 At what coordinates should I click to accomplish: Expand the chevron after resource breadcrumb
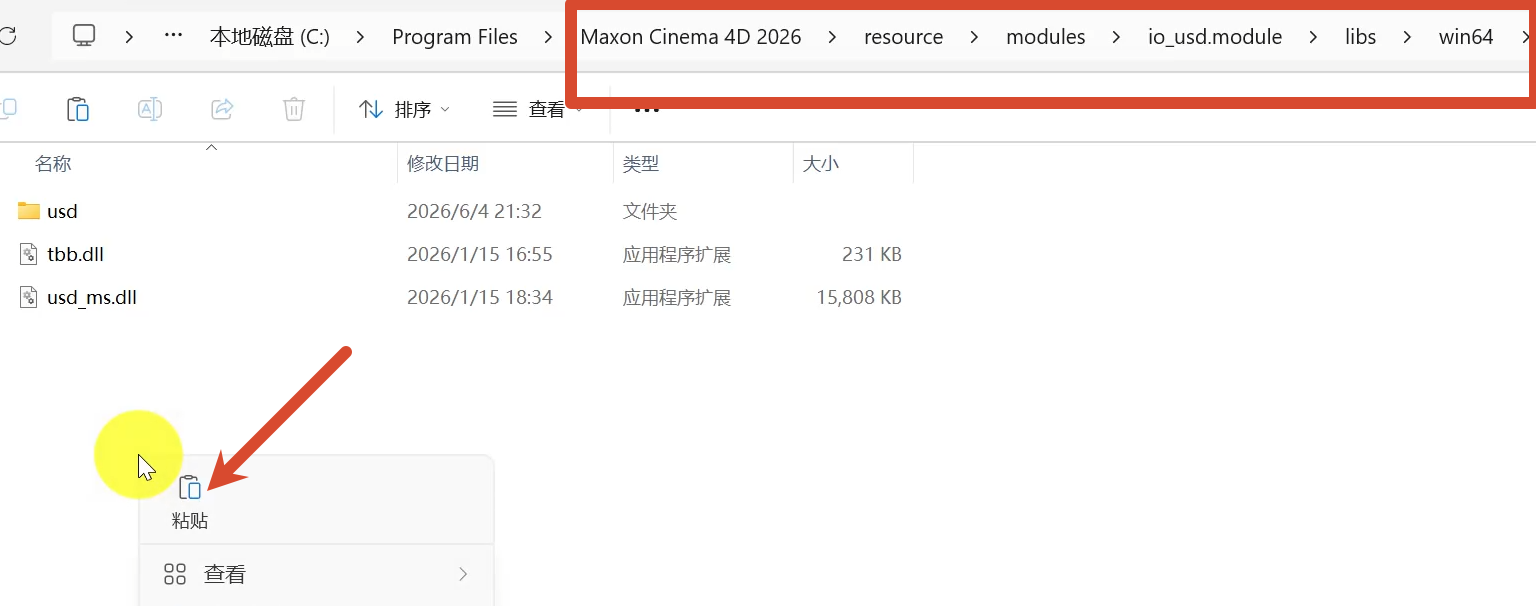[x=975, y=37]
